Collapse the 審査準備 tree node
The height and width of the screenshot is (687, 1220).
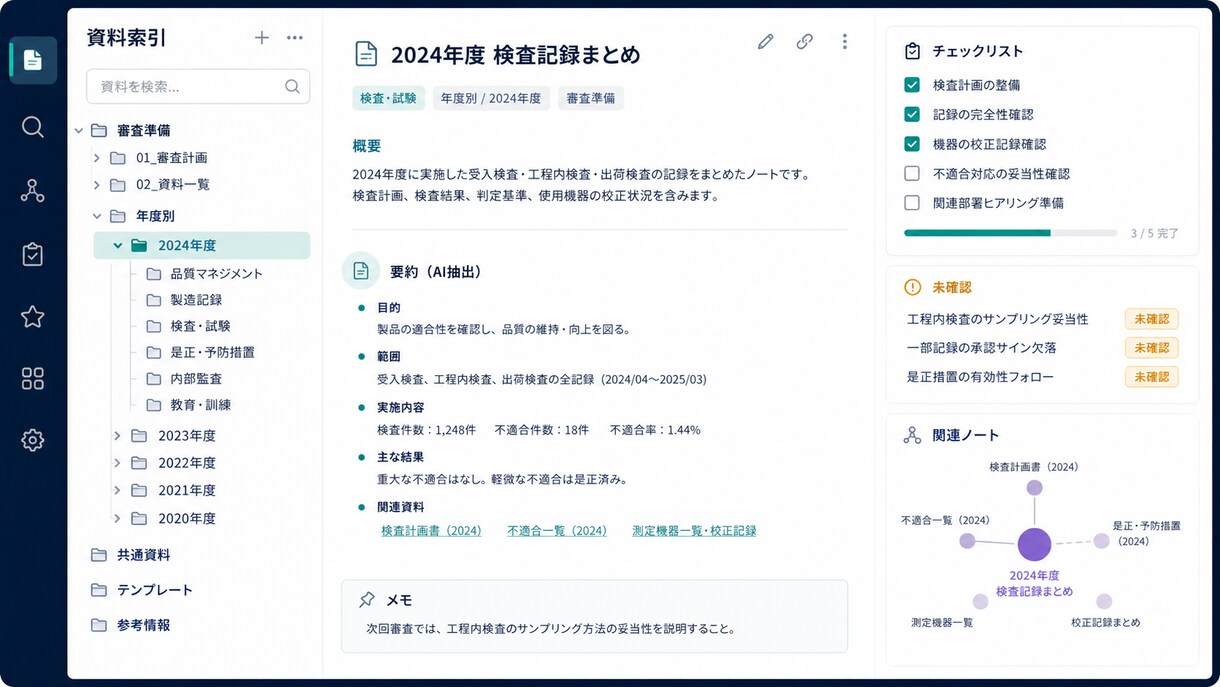click(x=78, y=131)
